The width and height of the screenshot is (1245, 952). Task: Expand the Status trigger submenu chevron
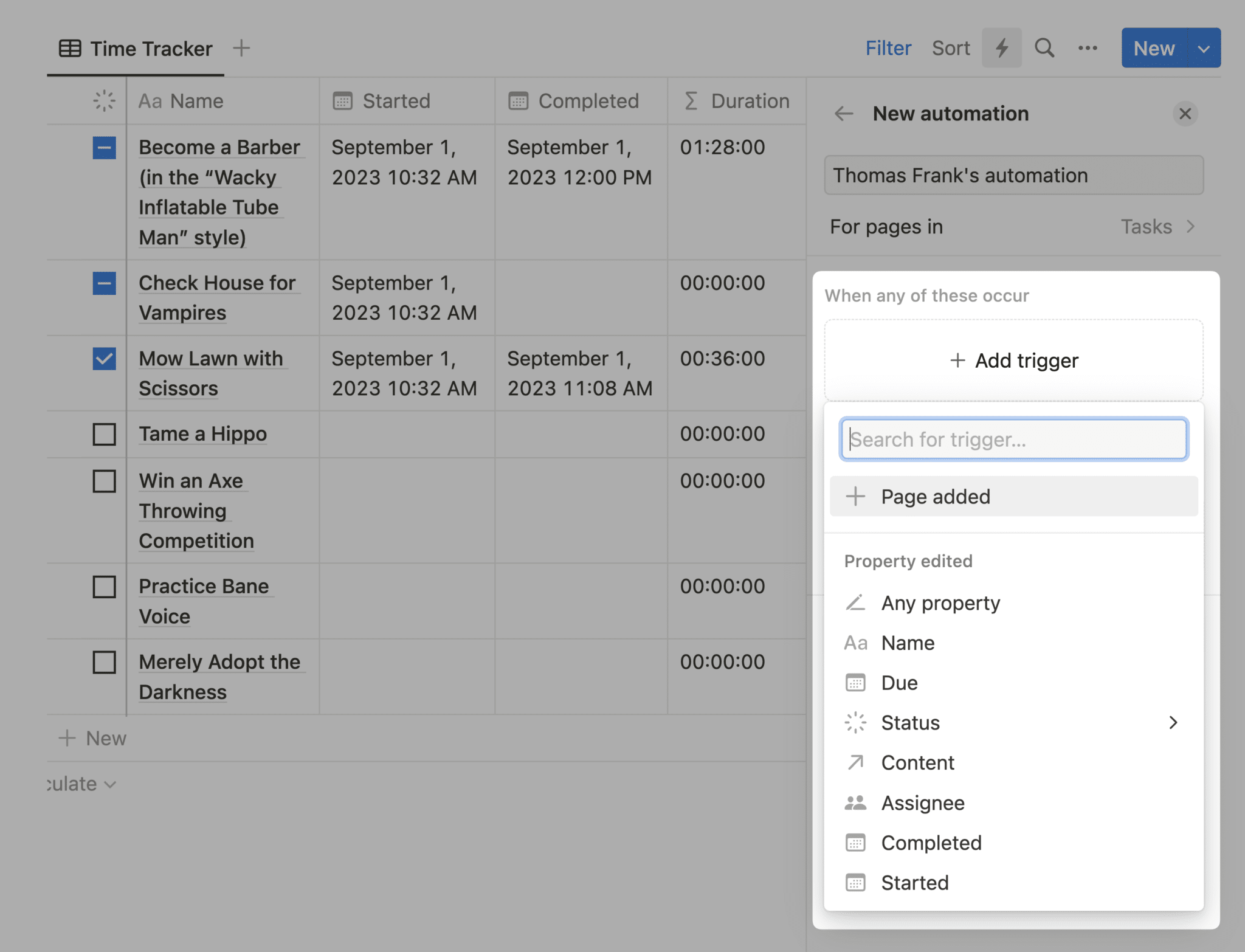1172,723
